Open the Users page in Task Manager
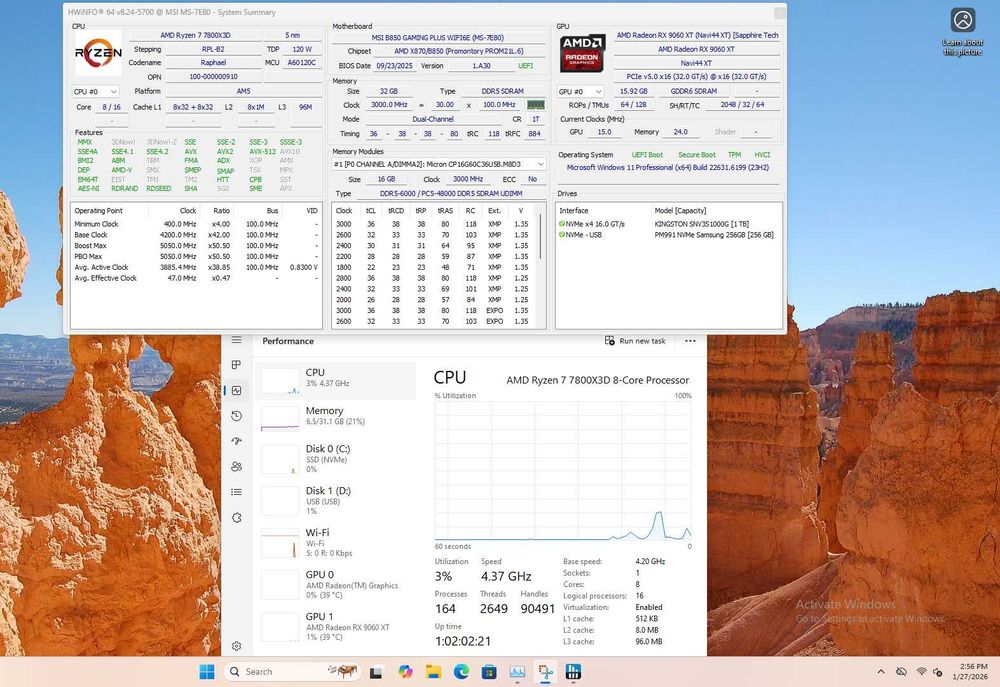Viewport: 1000px width, 687px height. [x=237, y=466]
